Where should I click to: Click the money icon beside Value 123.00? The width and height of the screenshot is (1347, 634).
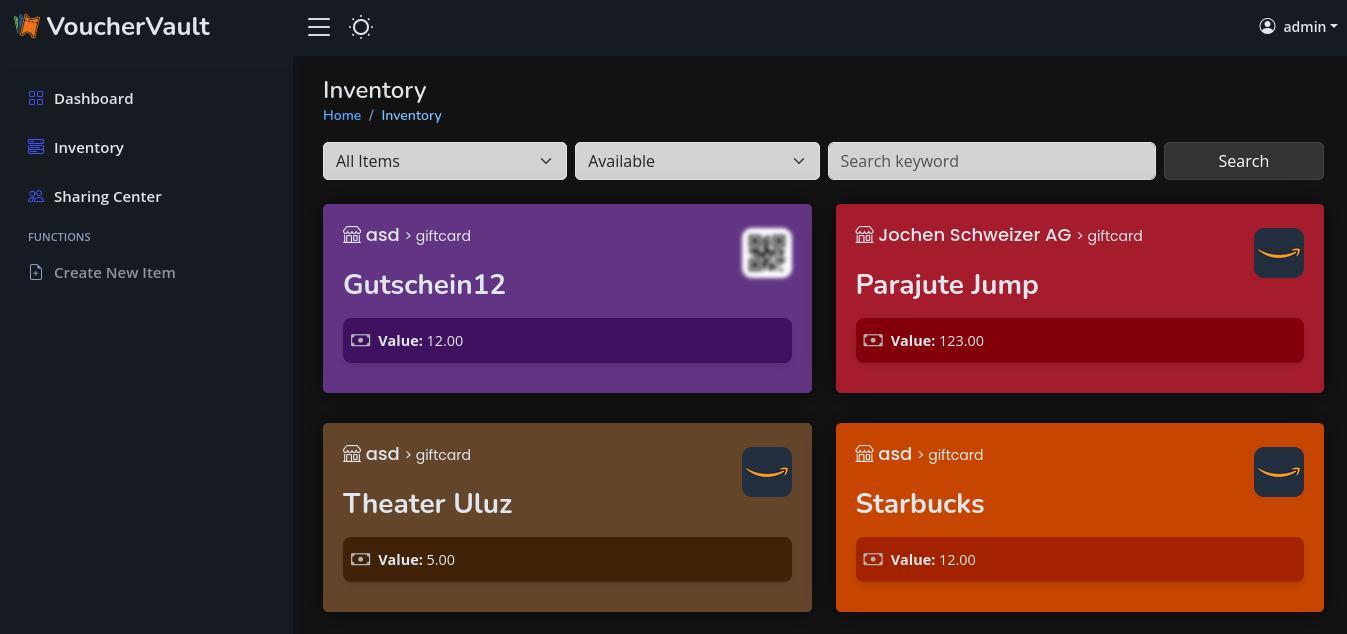coord(874,341)
